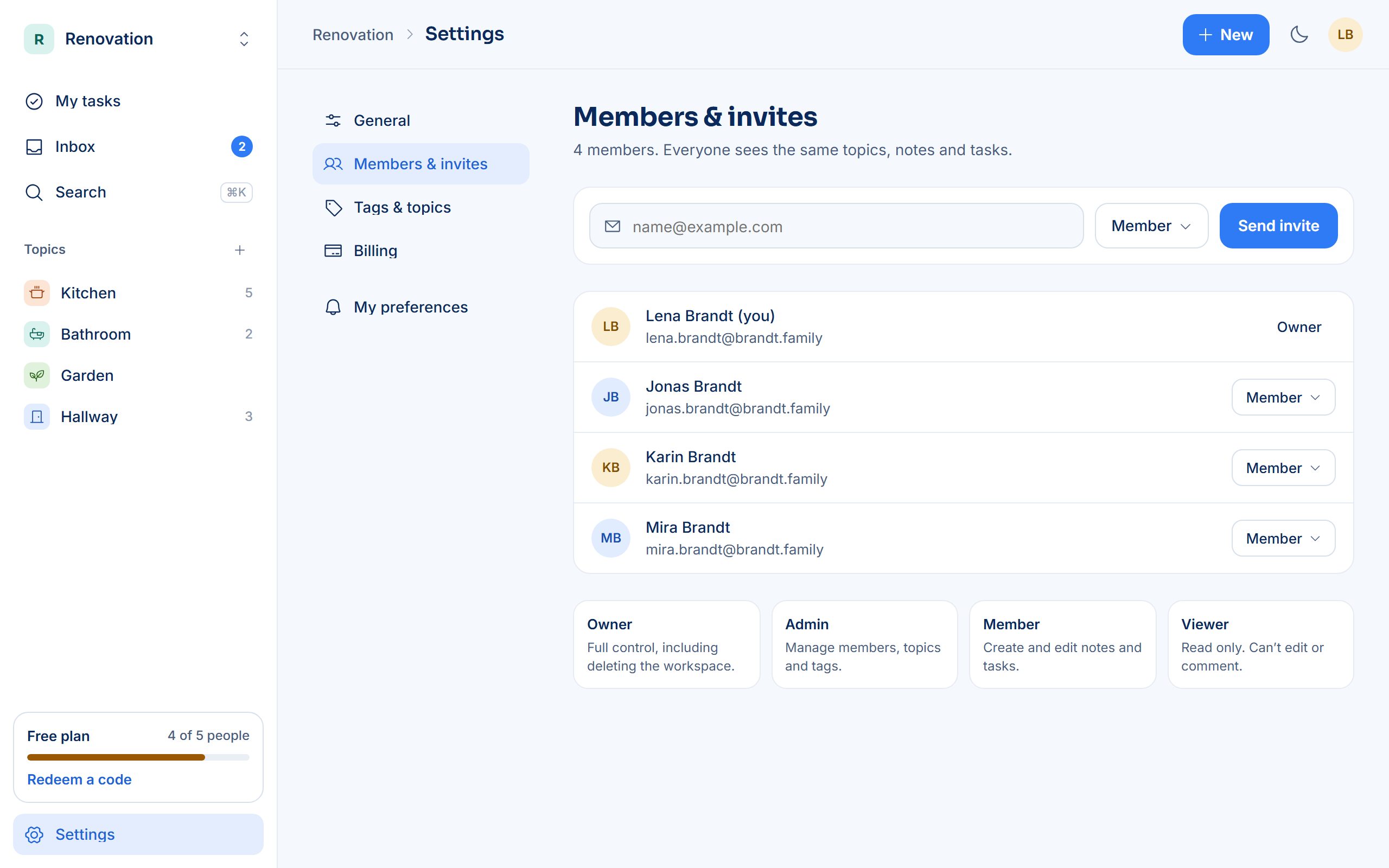Click Mira Brandt's MB avatar
This screenshot has width=1389, height=868.
click(611, 539)
